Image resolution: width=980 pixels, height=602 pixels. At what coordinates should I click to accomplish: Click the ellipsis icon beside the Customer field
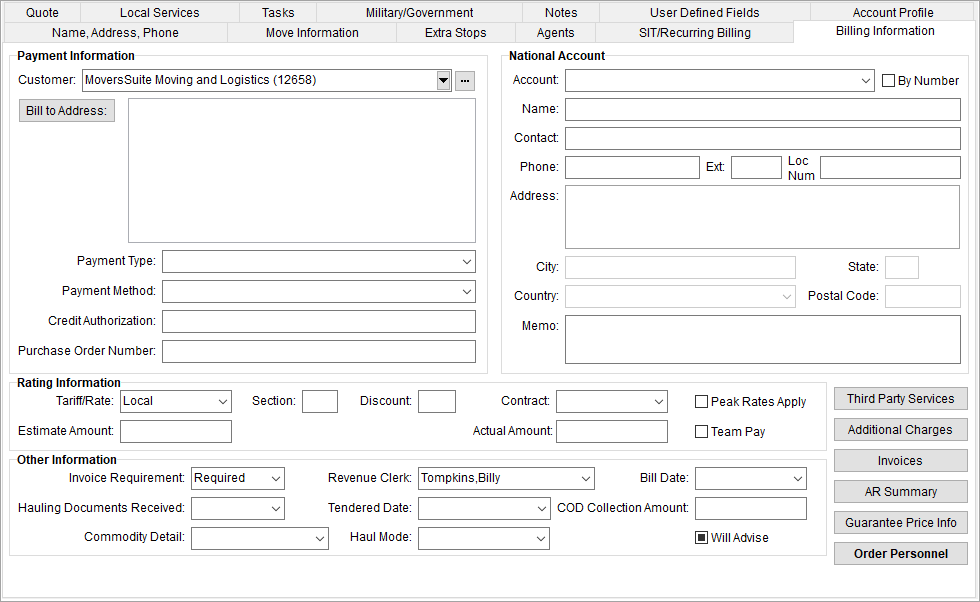coord(464,79)
